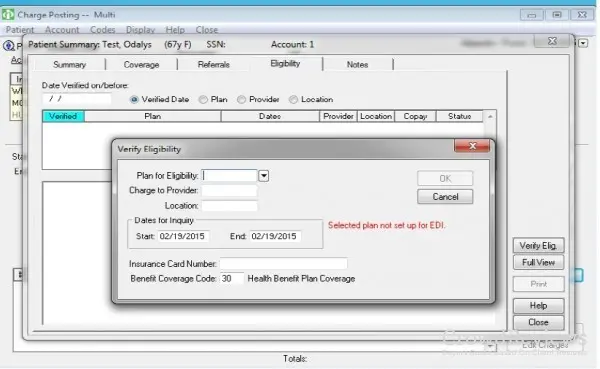Select the Eligibility tab
Viewport: 600px width, 369px height.
click(285, 64)
